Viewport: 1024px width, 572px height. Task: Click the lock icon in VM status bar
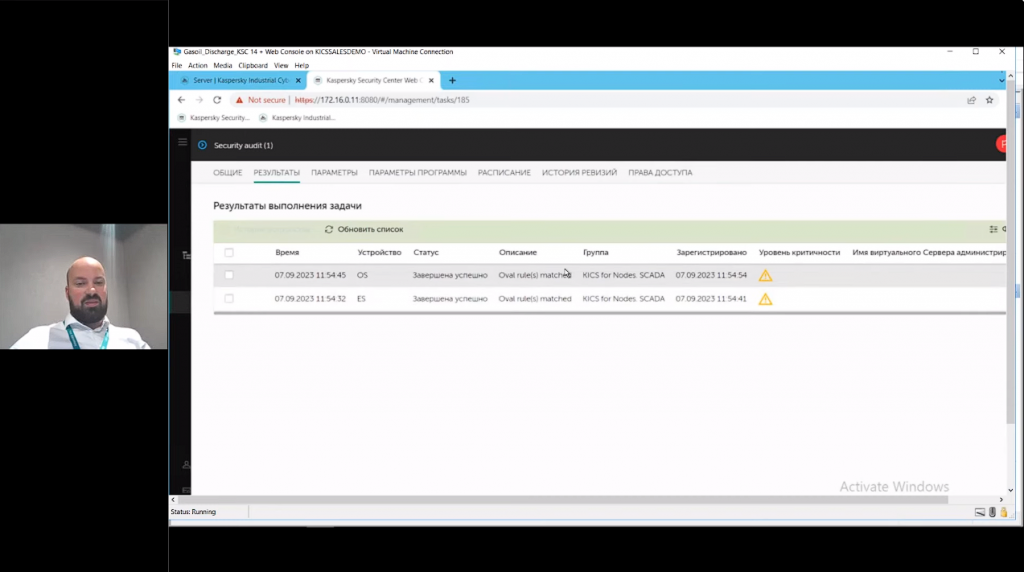1004,513
